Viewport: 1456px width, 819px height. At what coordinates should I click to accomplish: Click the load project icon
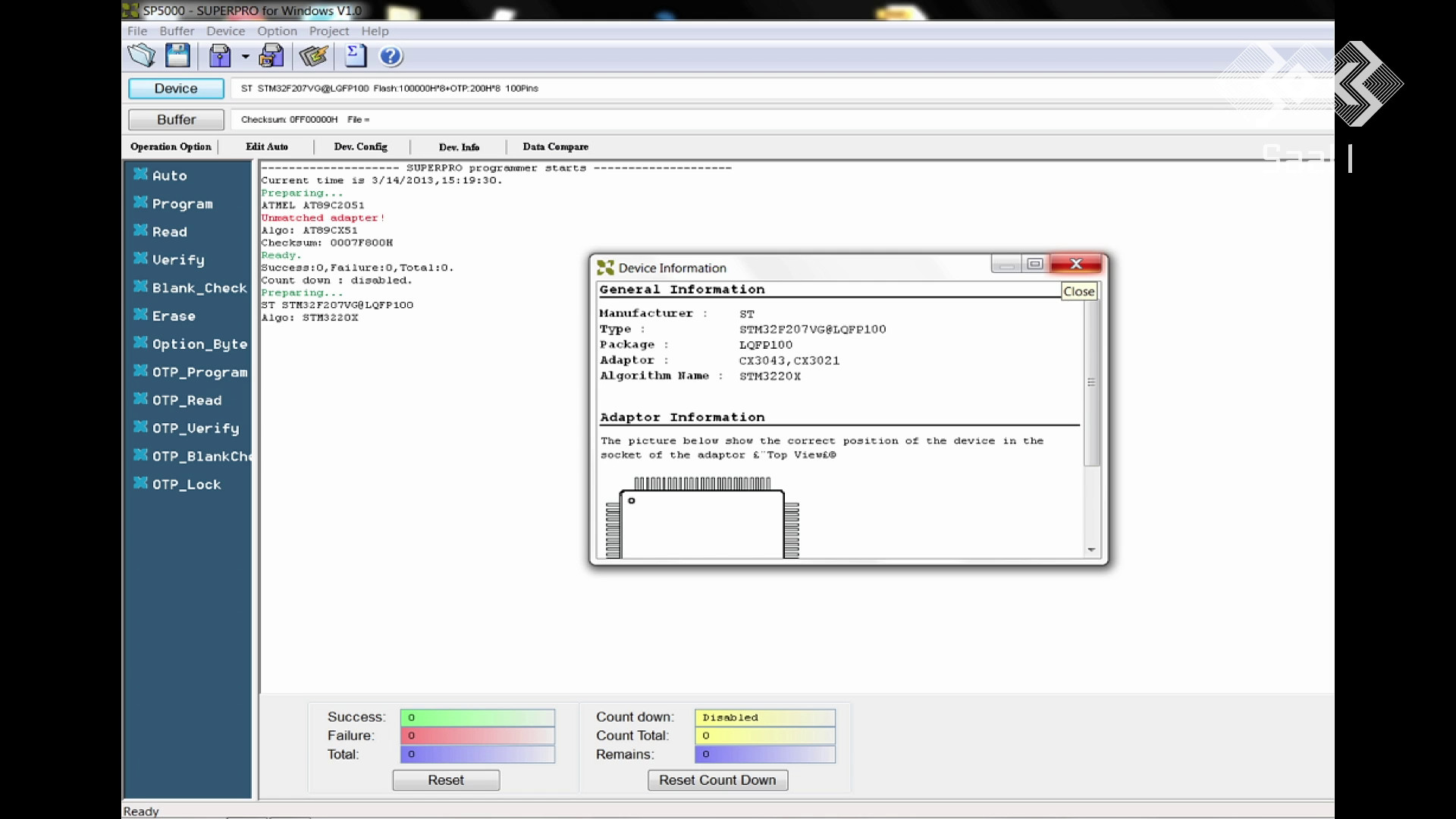(220, 56)
